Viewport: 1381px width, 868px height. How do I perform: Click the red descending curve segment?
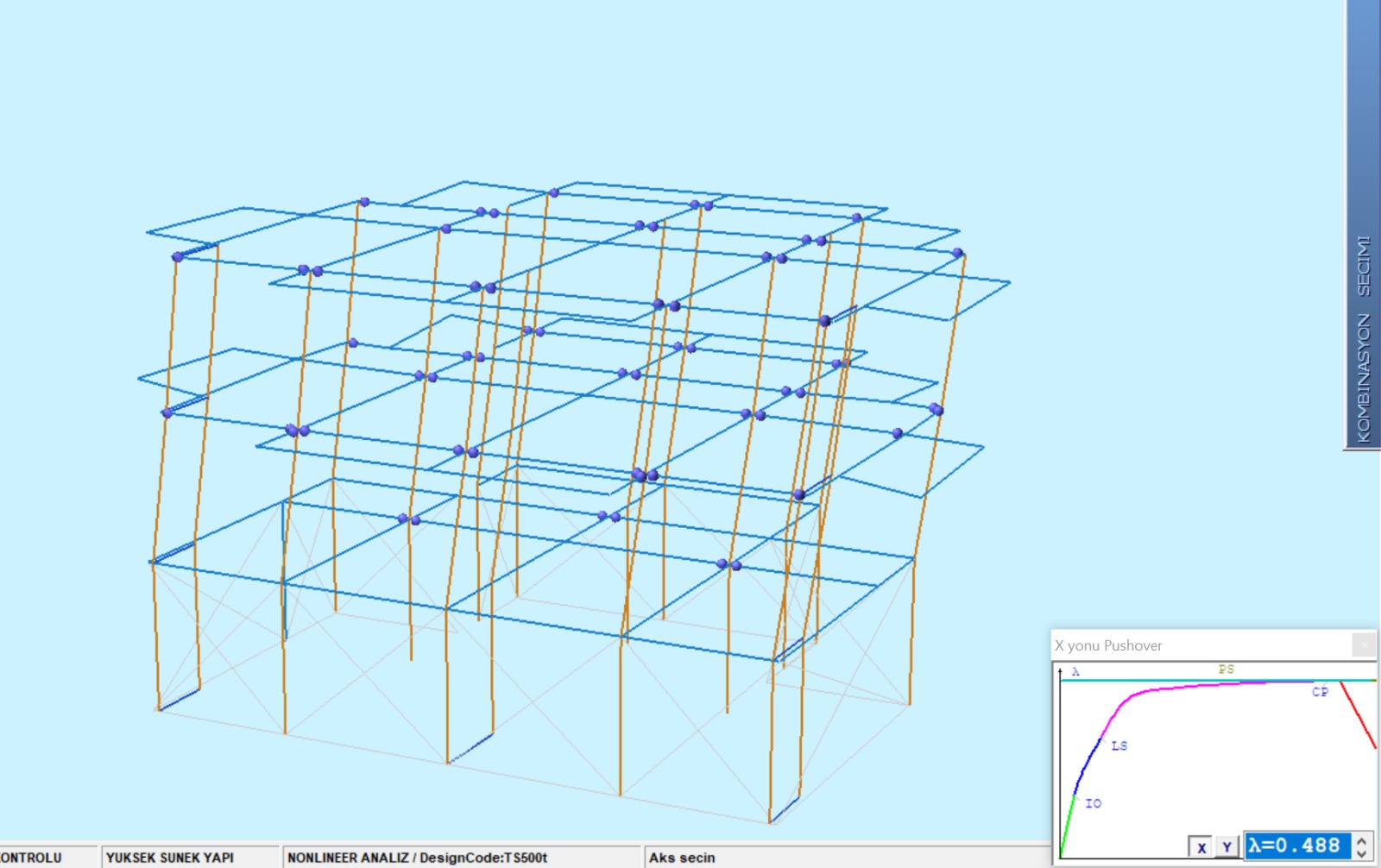click(x=1359, y=716)
